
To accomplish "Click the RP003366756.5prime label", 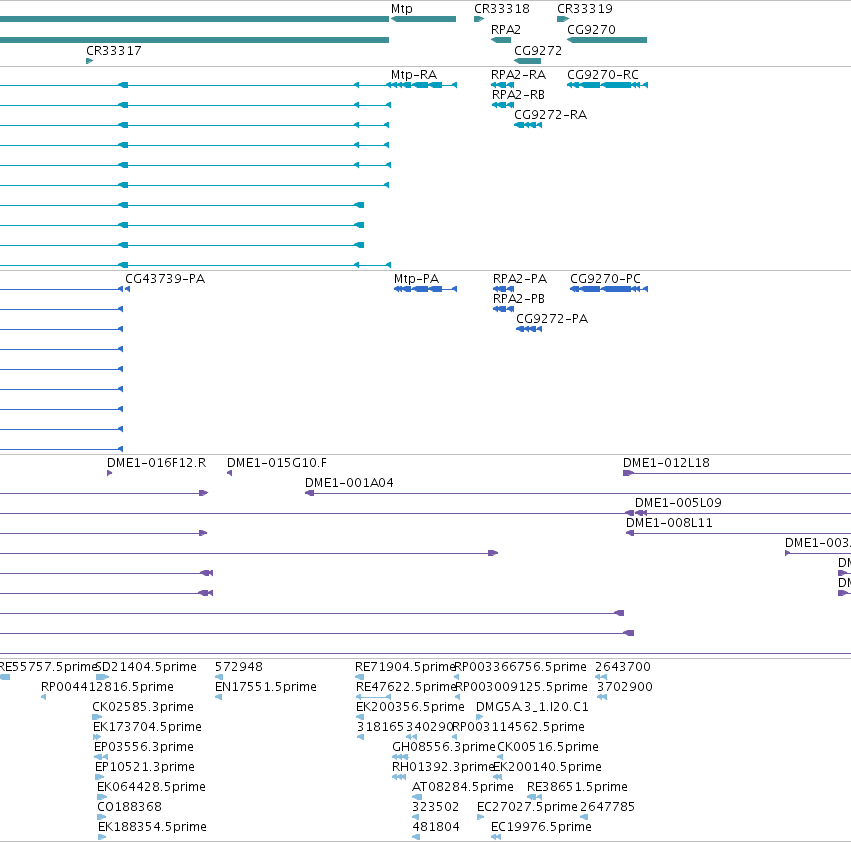I will [x=520, y=667].
